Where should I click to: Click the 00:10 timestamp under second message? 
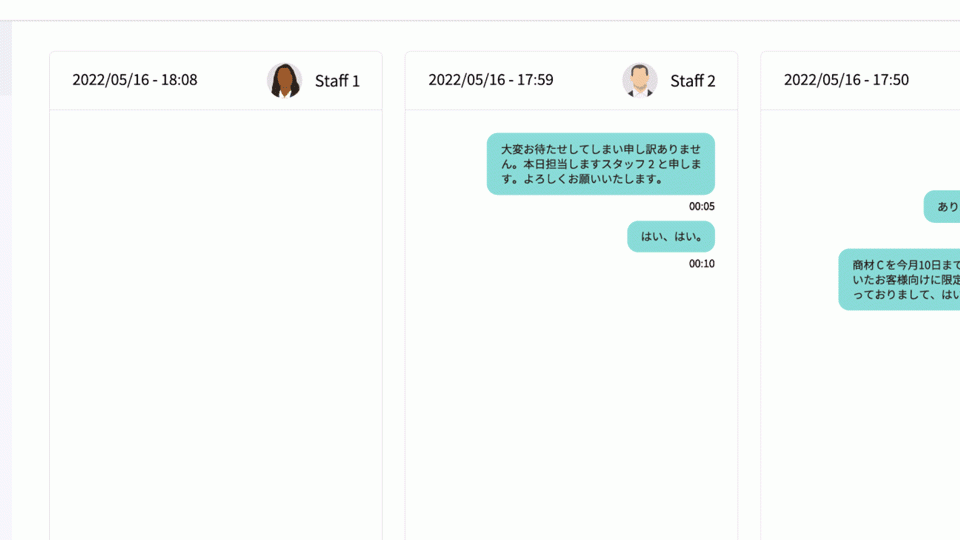702,264
